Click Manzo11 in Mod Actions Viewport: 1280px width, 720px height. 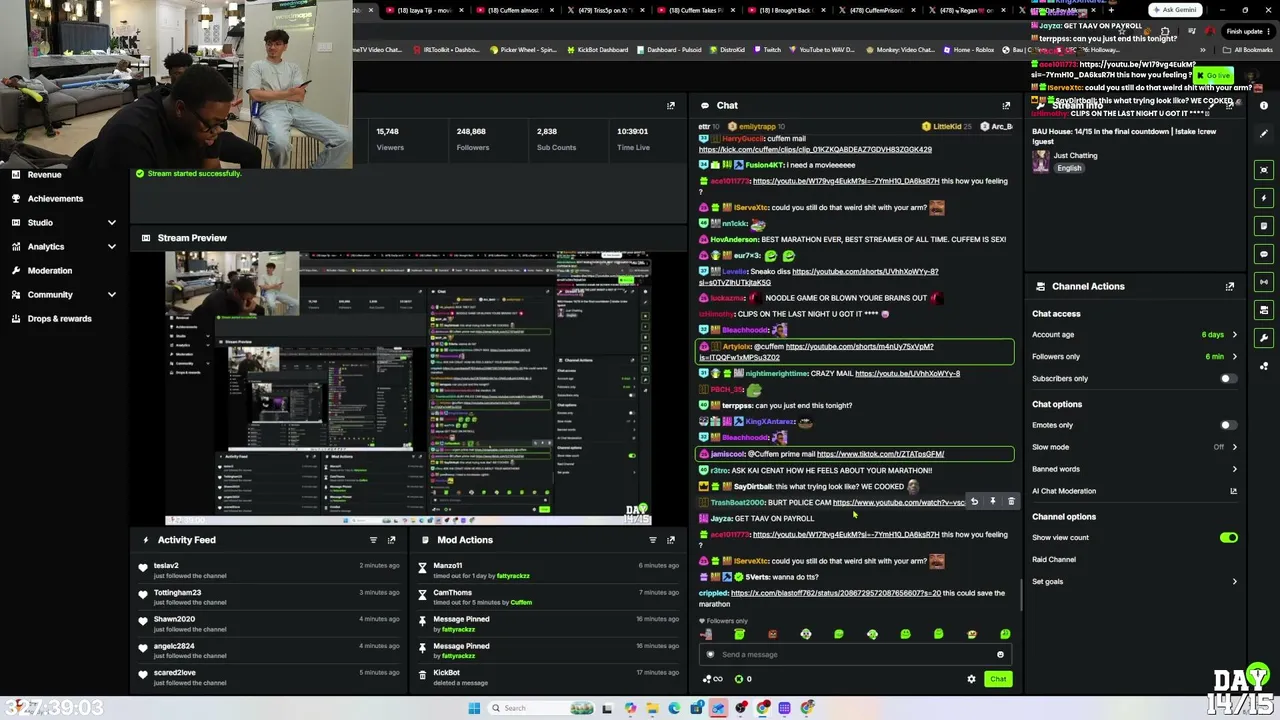[447, 566]
